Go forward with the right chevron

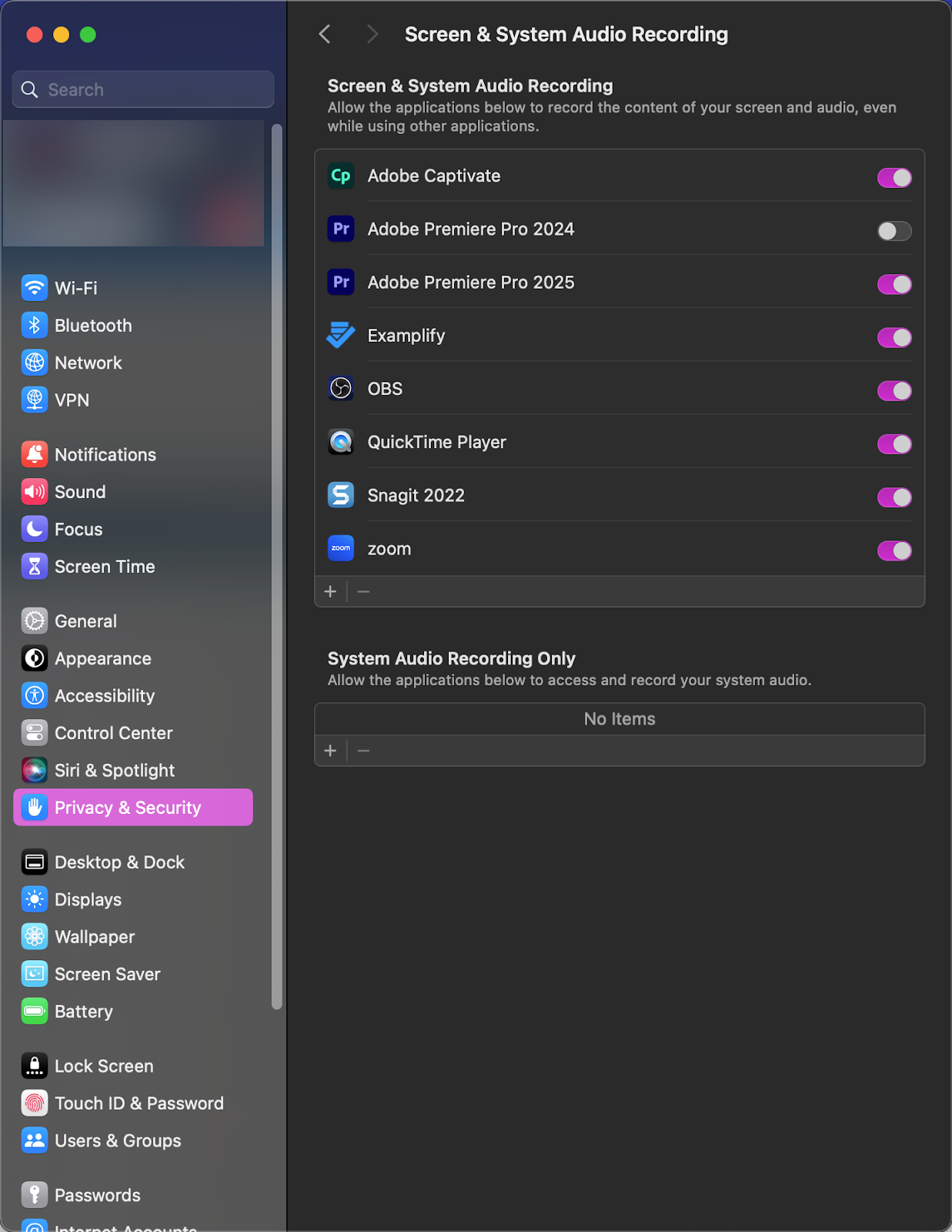tap(372, 34)
